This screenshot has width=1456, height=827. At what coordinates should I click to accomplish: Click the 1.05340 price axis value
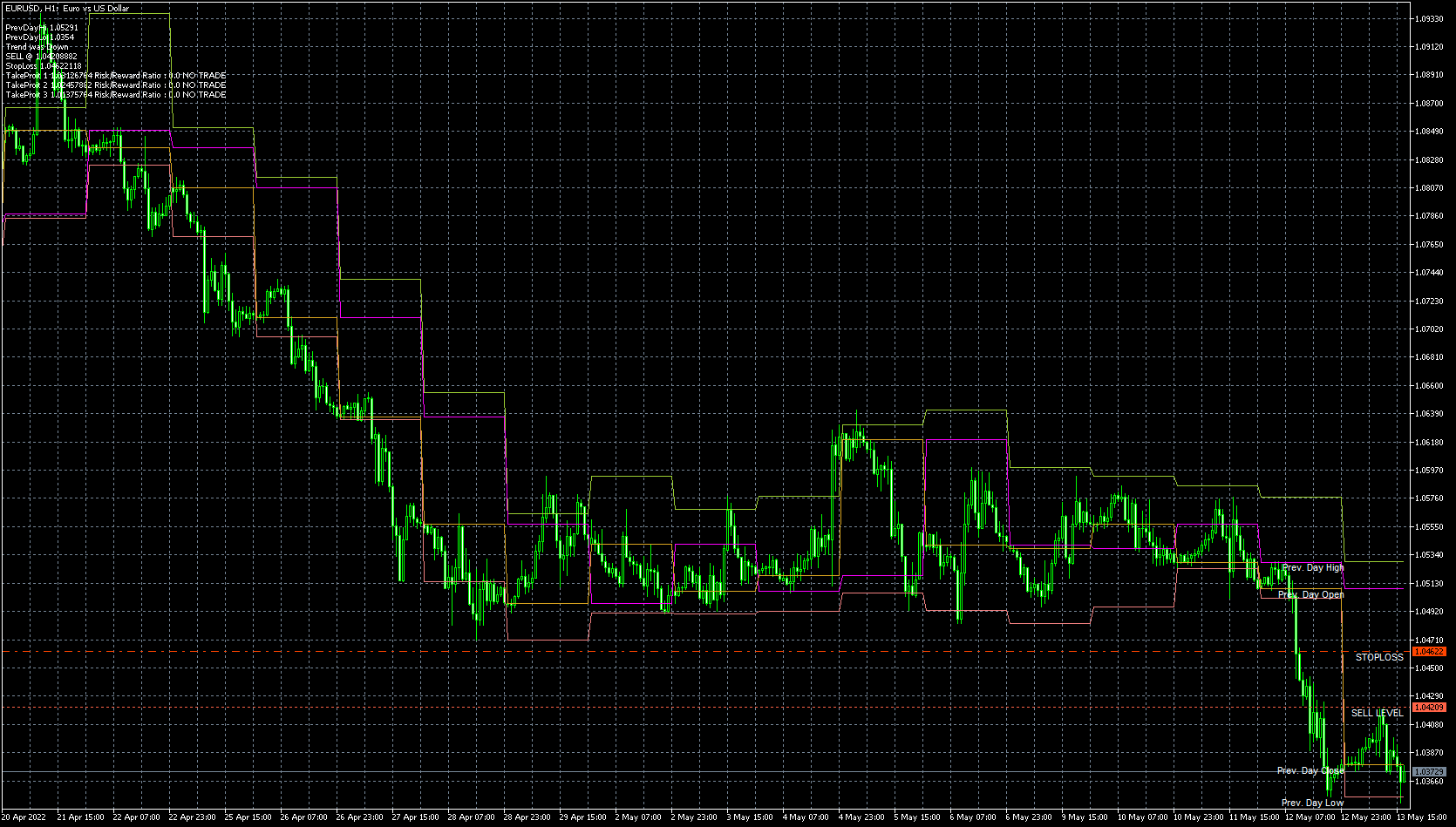tap(1429, 554)
